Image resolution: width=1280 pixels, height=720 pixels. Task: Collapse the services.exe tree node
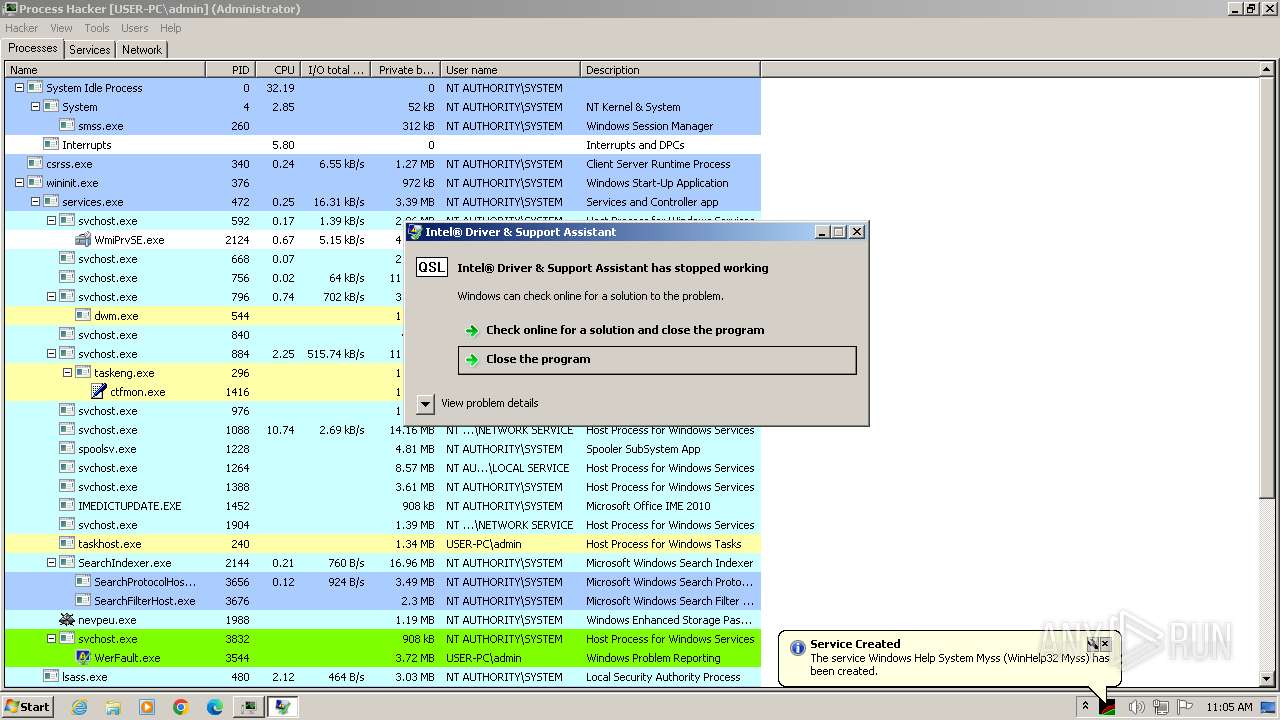(x=35, y=202)
